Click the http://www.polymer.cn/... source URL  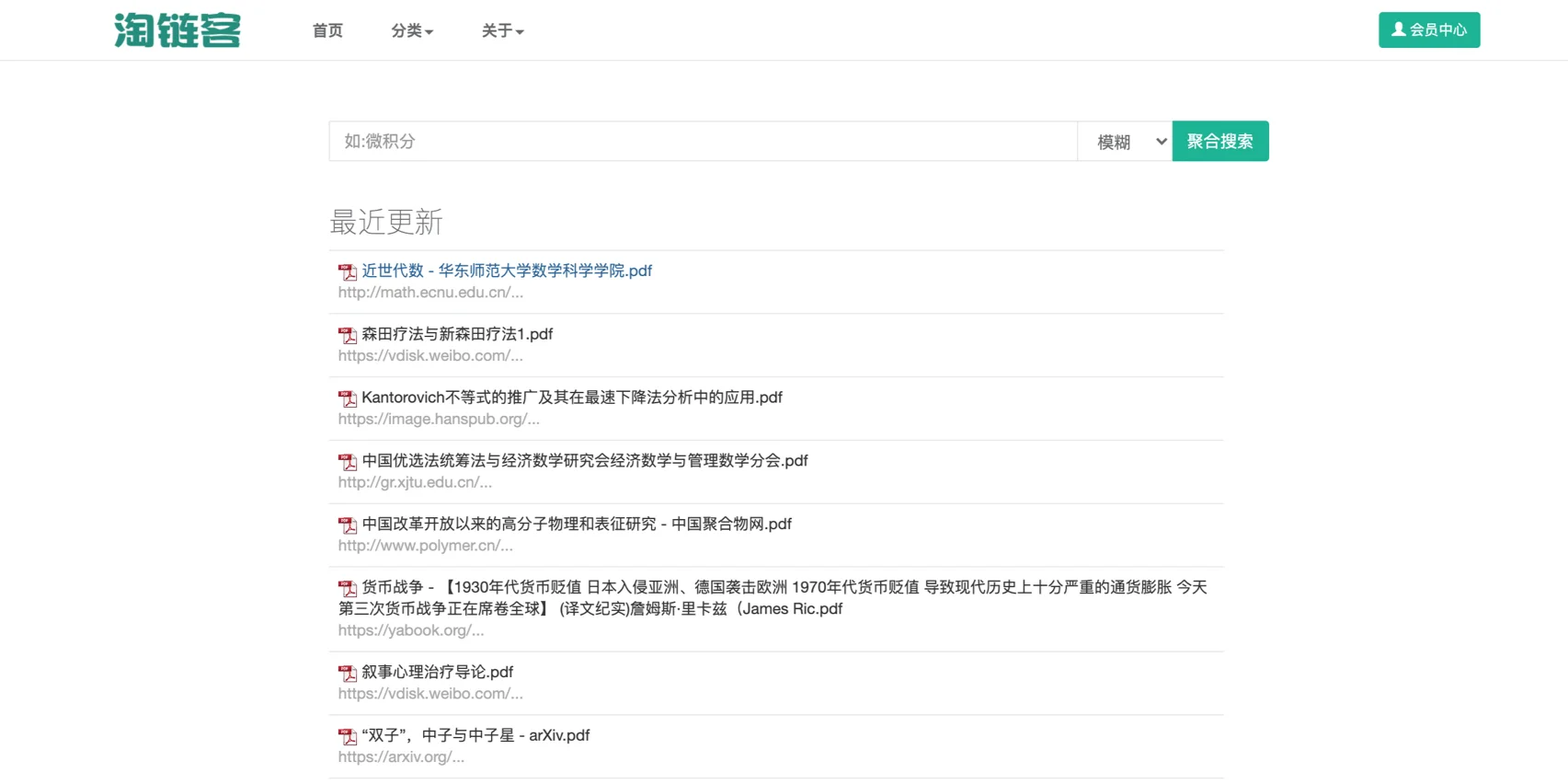pos(426,547)
